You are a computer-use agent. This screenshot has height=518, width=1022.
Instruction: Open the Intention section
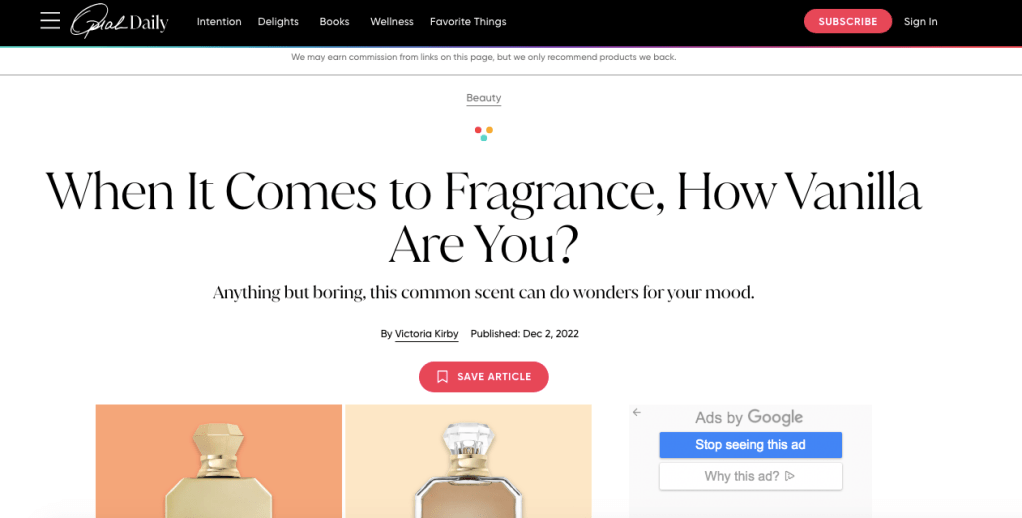(219, 21)
